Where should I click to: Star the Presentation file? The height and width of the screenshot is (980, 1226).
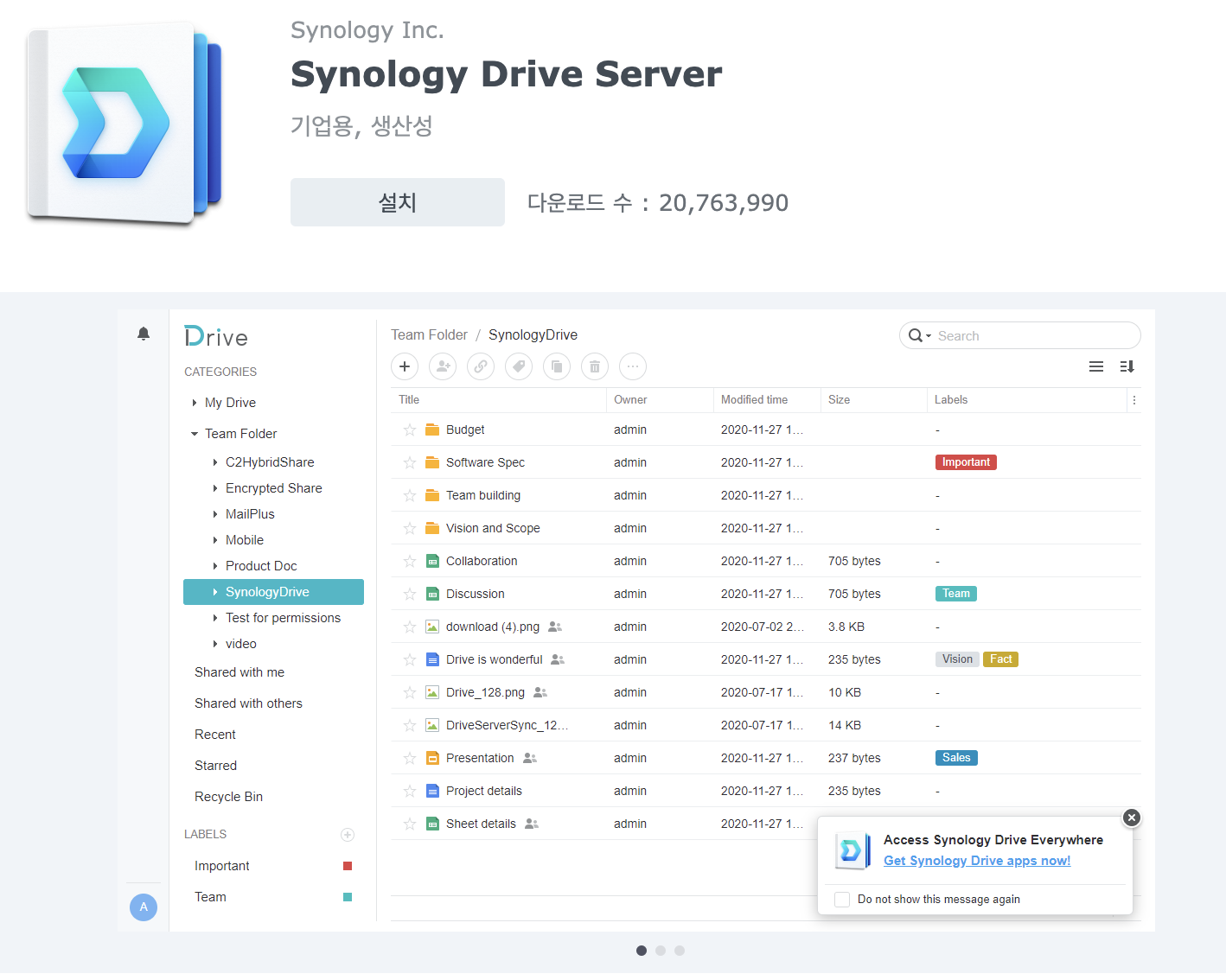[410, 758]
